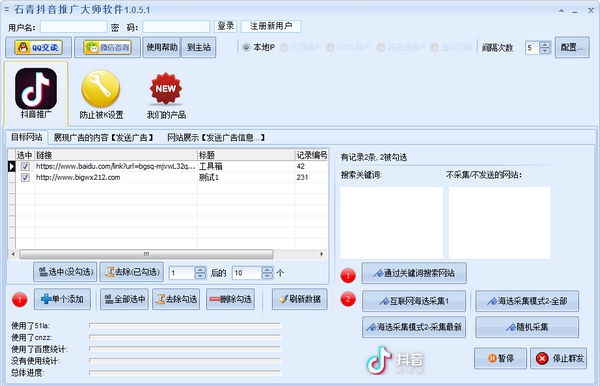Click the 微信咨询 WeChat button
The width and height of the screenshot is (600, 386).
[x=107, y=47]
